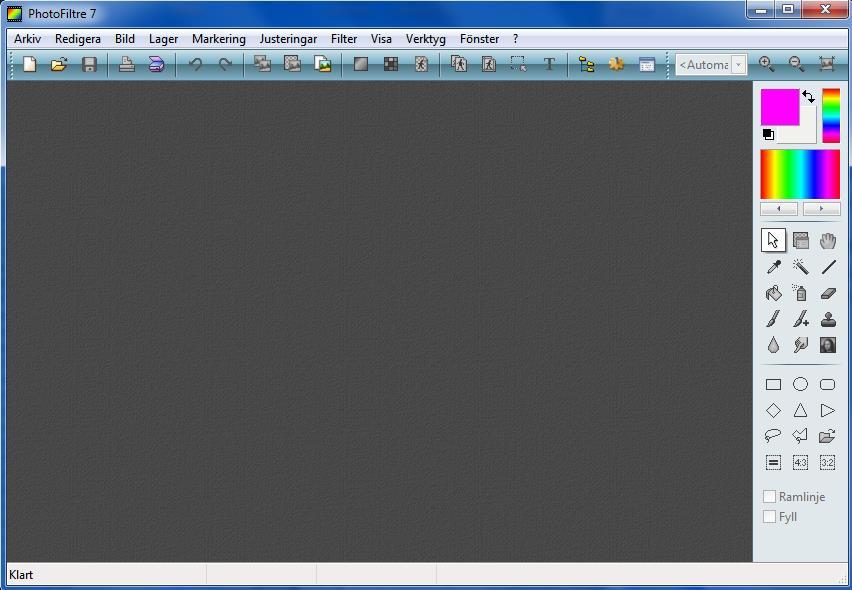Open the Arkiv menu
The image size is (852, 590).
pos(27,39)
